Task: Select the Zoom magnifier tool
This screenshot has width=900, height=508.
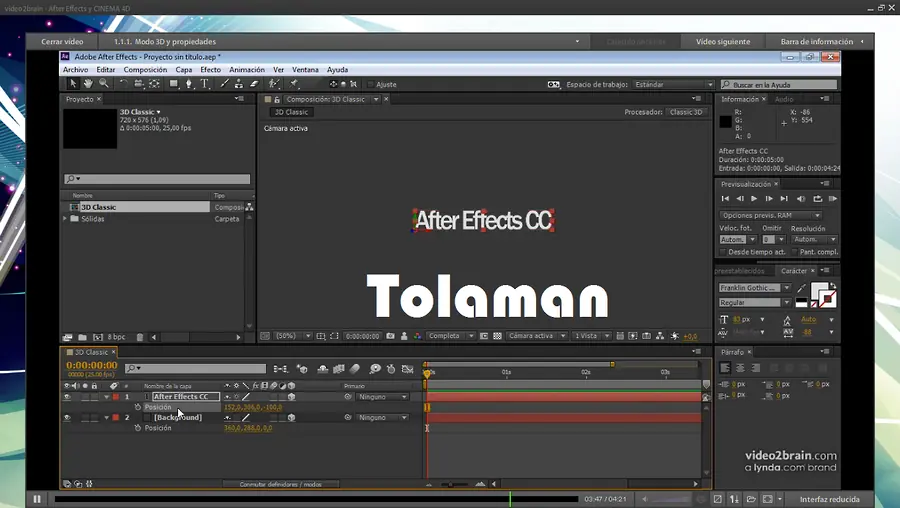Action: (104, 84)
